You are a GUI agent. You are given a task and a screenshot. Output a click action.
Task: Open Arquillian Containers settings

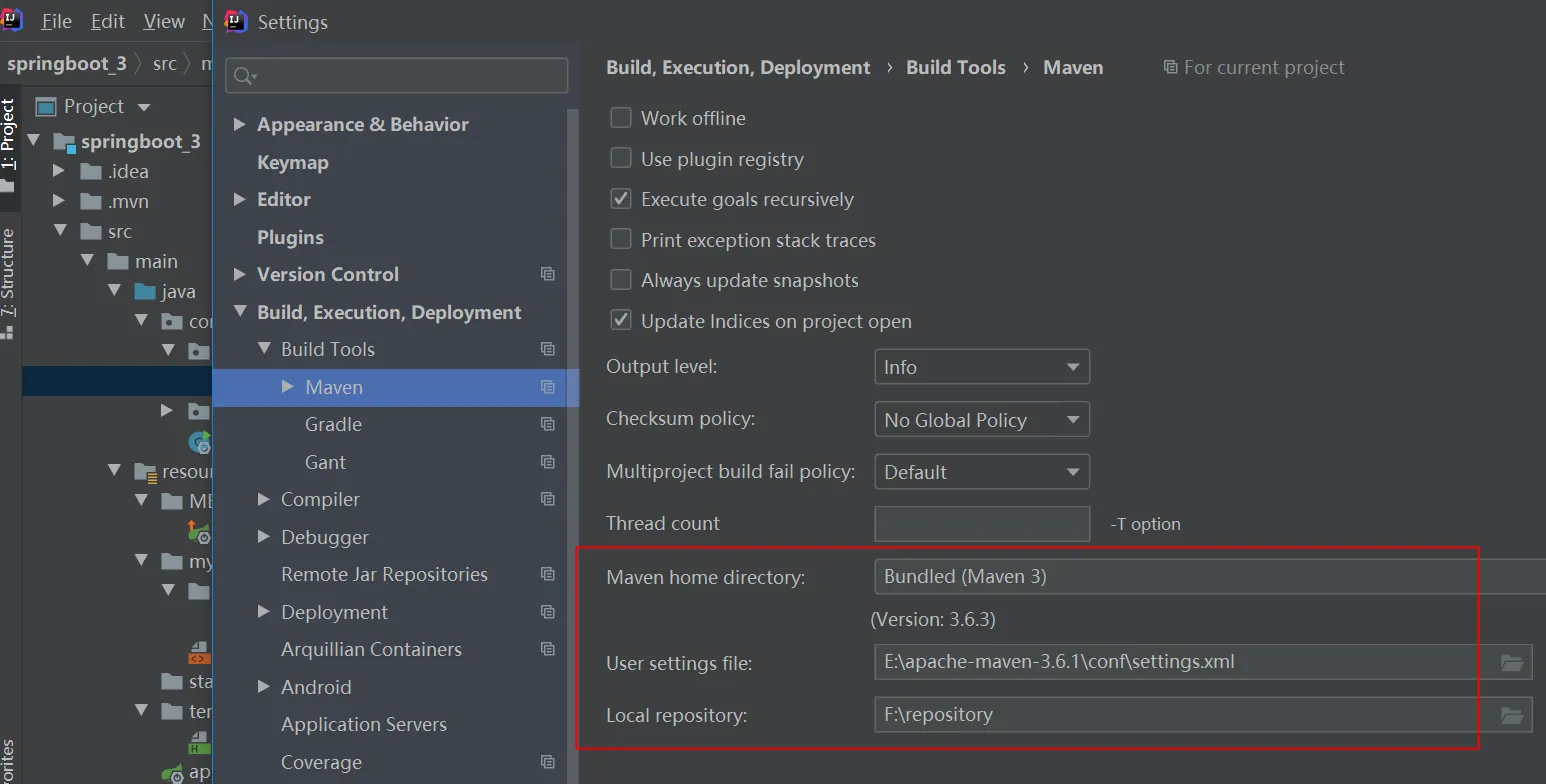click(371, 649)
